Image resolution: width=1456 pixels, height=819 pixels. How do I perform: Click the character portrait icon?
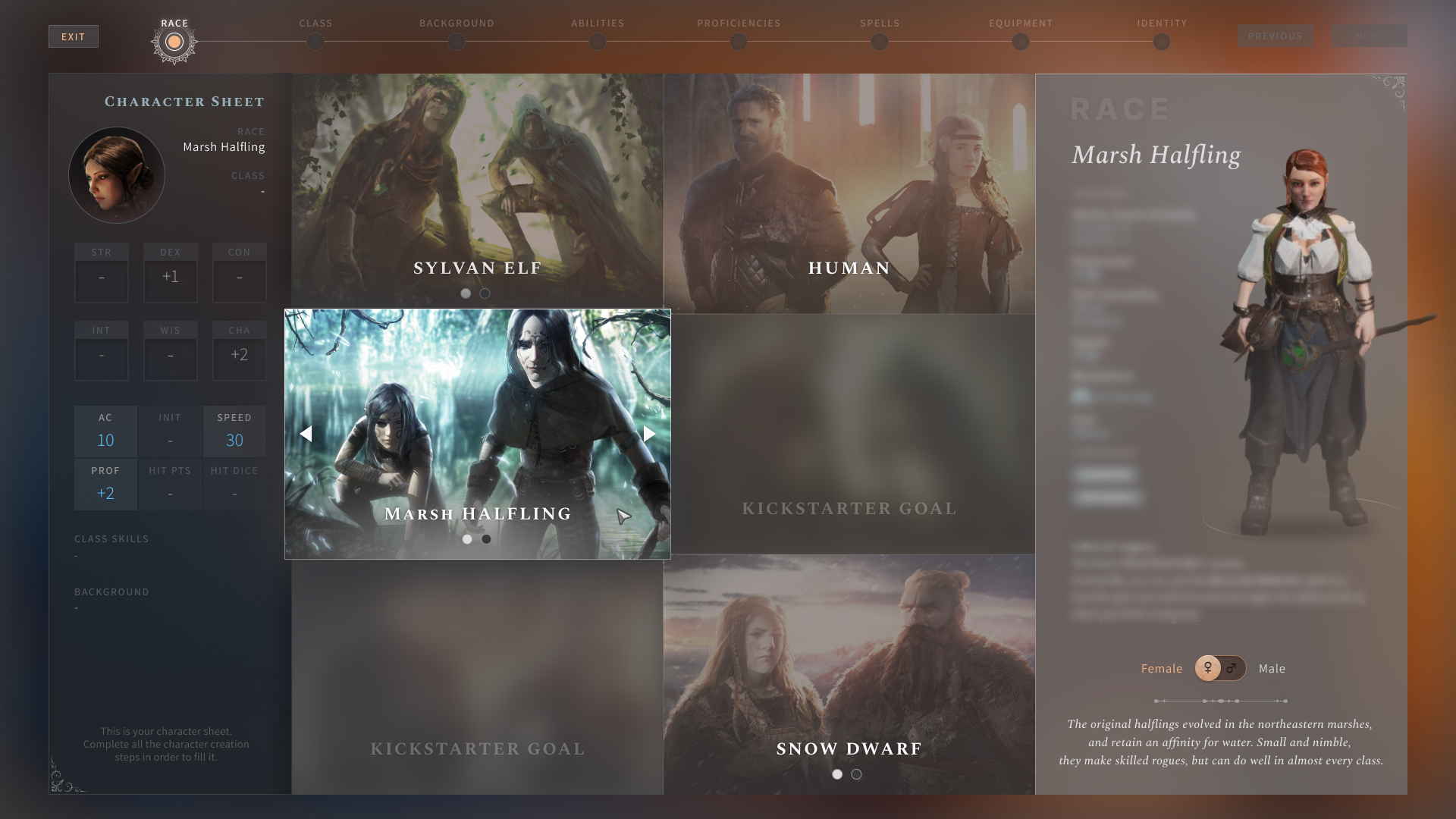(116, 176)
